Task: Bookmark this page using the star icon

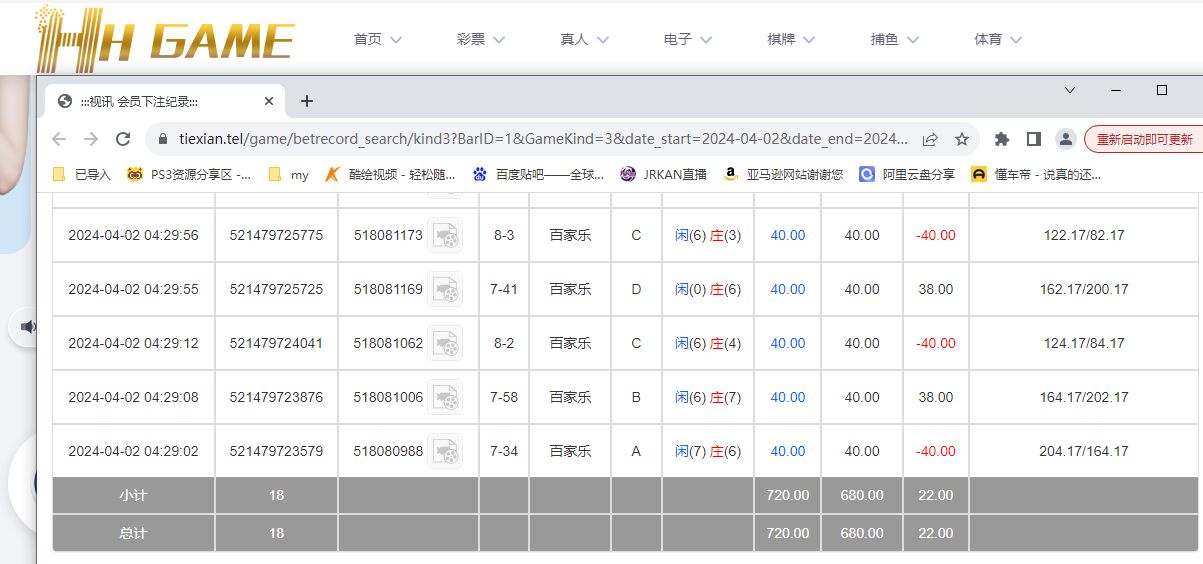Action: 962,139
